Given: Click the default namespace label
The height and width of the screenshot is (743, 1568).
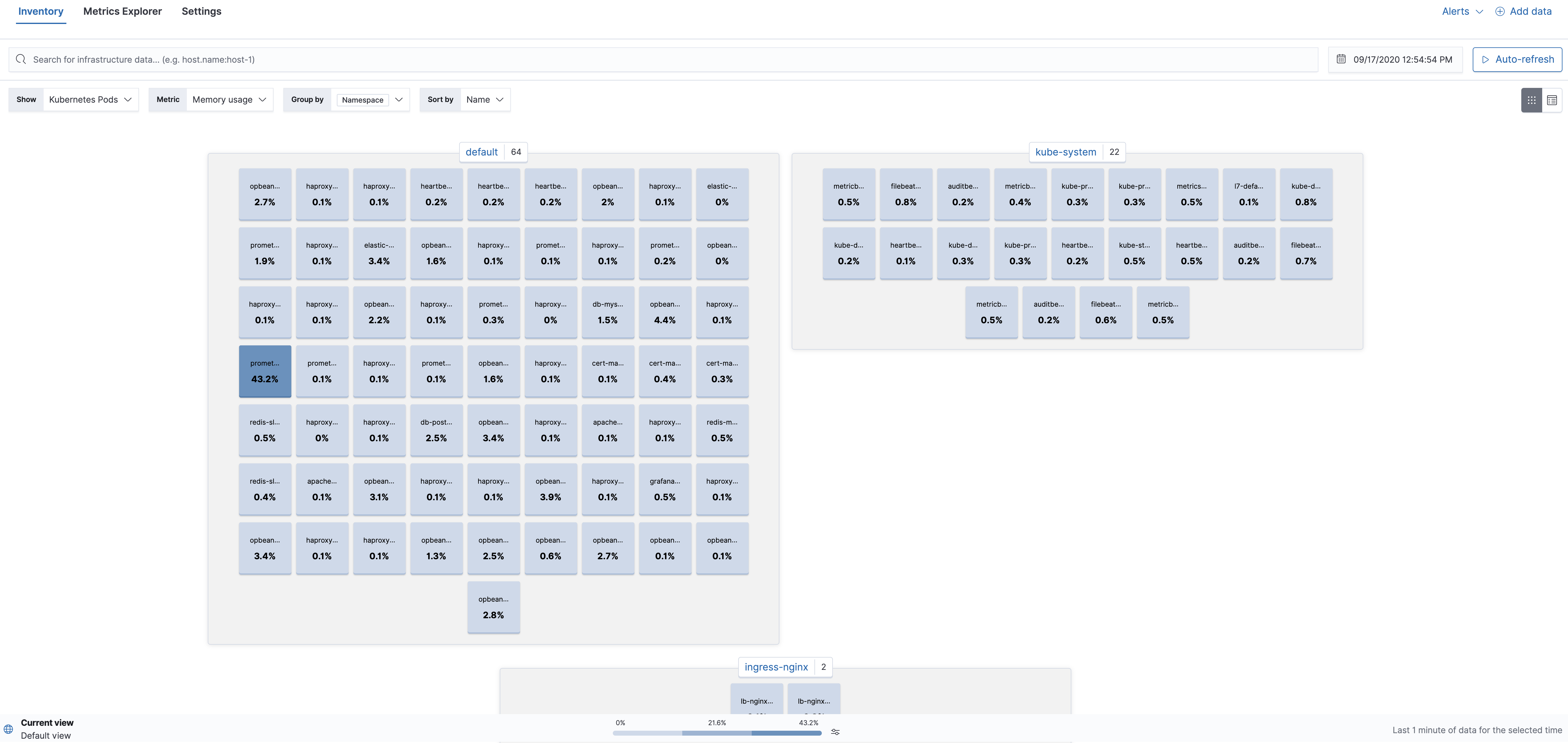Looking at the screenshot, I should (481, 151).
